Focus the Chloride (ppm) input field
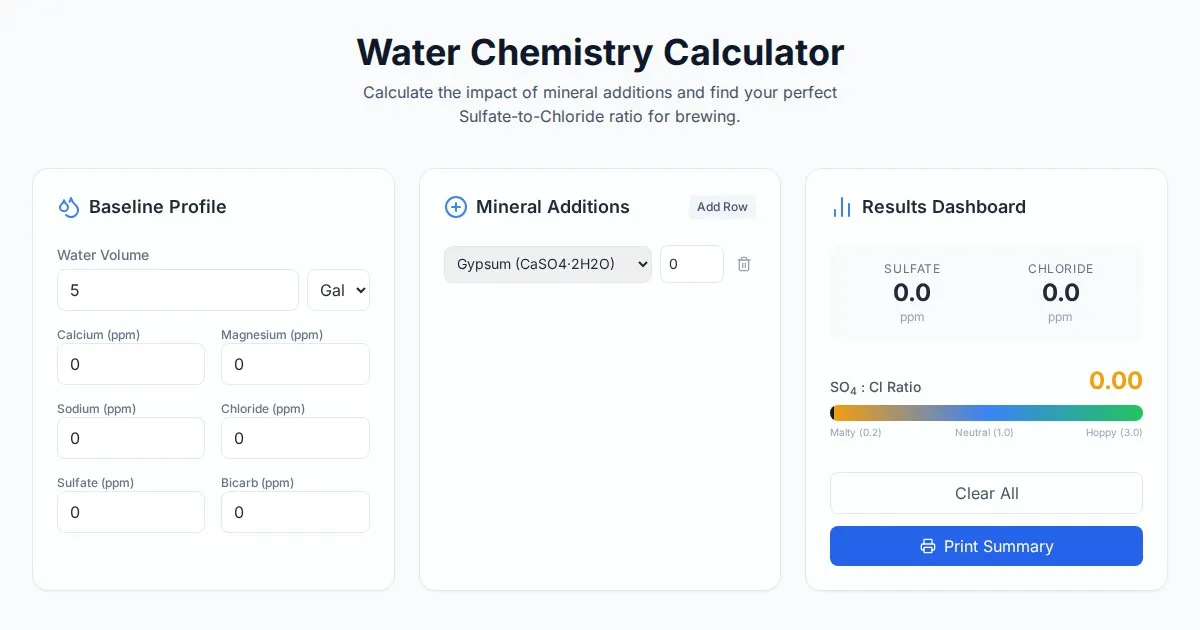Image resolution: width=1200 pixels, height=630 pixels. (295, 438)
